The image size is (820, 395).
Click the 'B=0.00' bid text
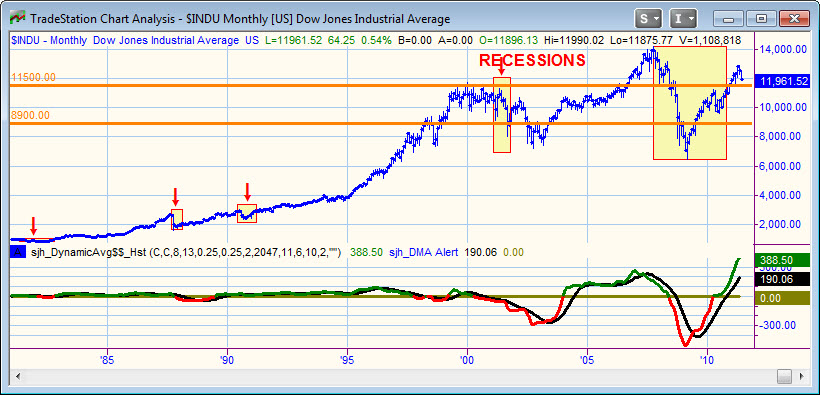(x=415, y=40)
